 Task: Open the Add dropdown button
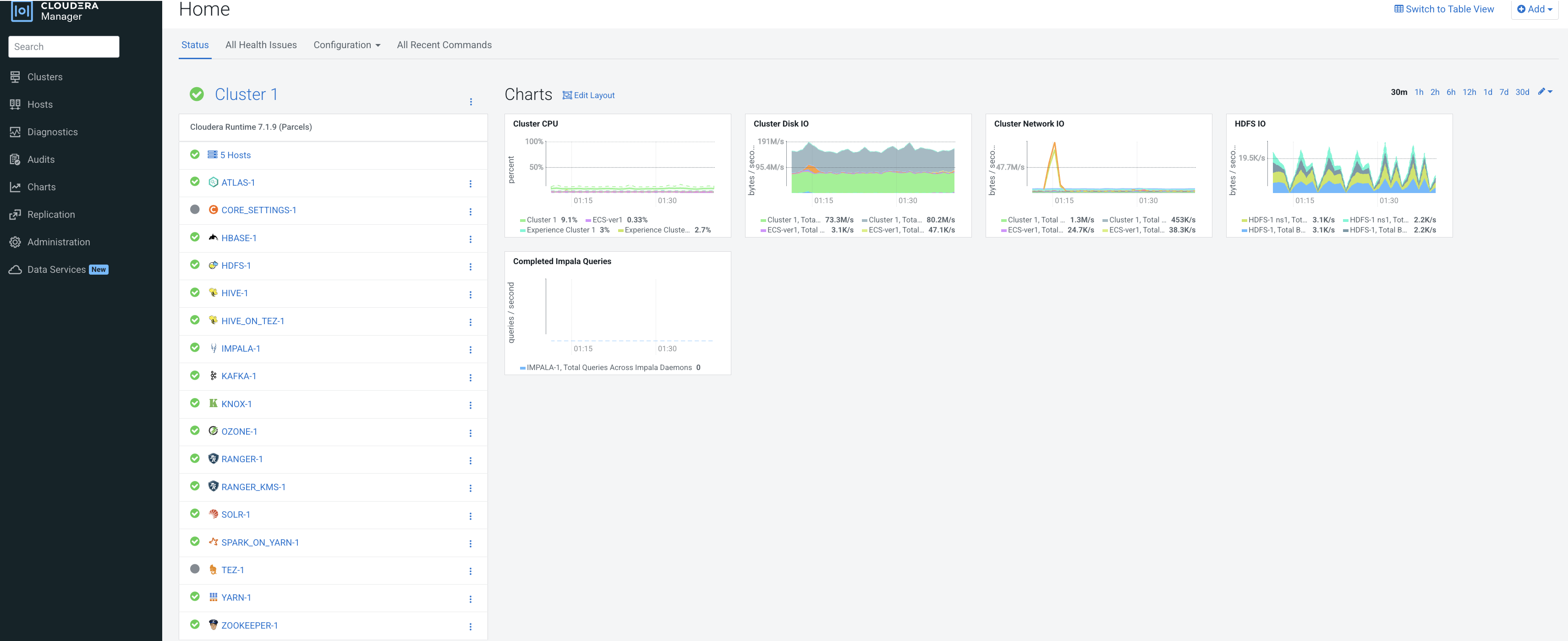pyautogui.click(x=1534, y=9)
